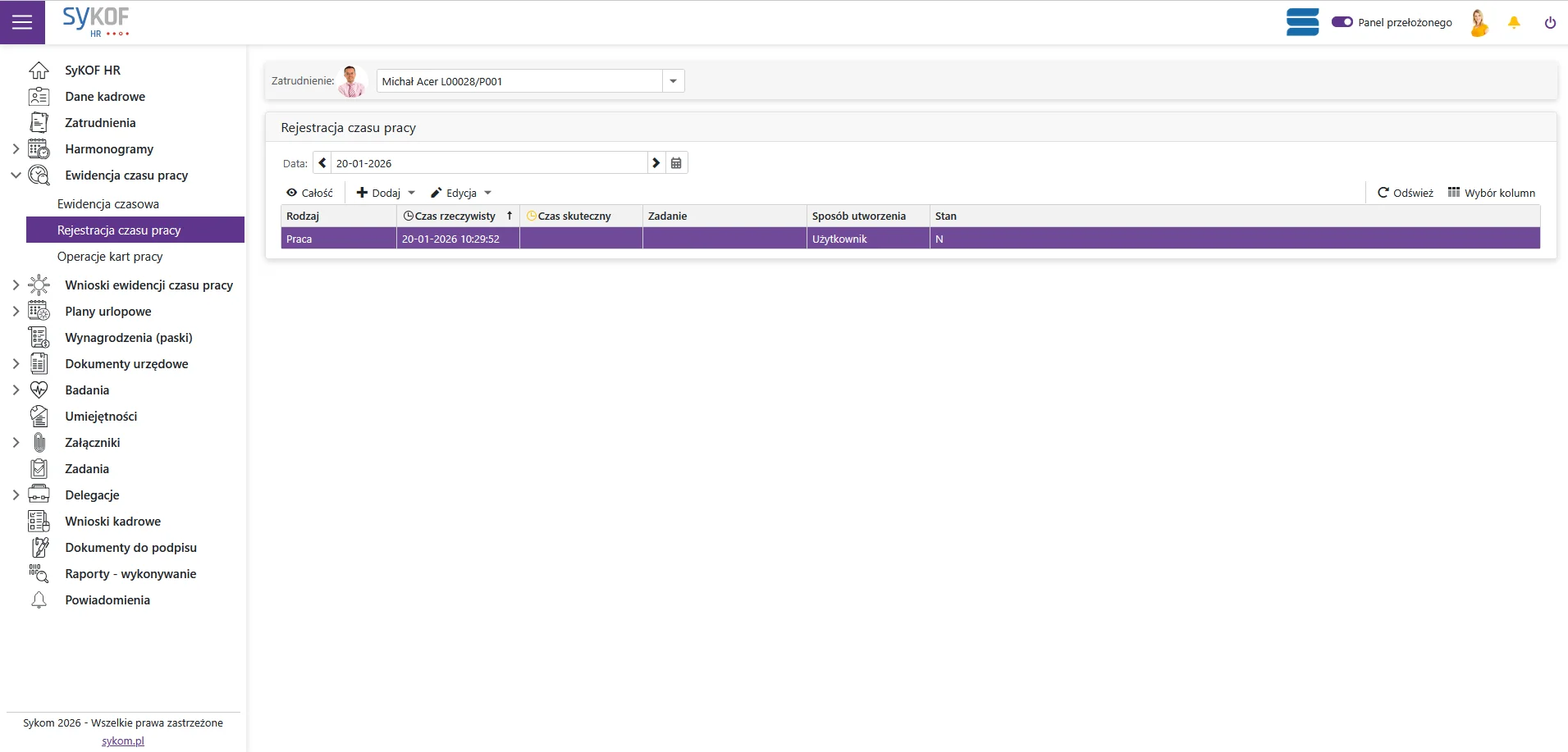Open the Zatrudnienie dropdown arrow
Screen dimensions: 1568x752
673,81
